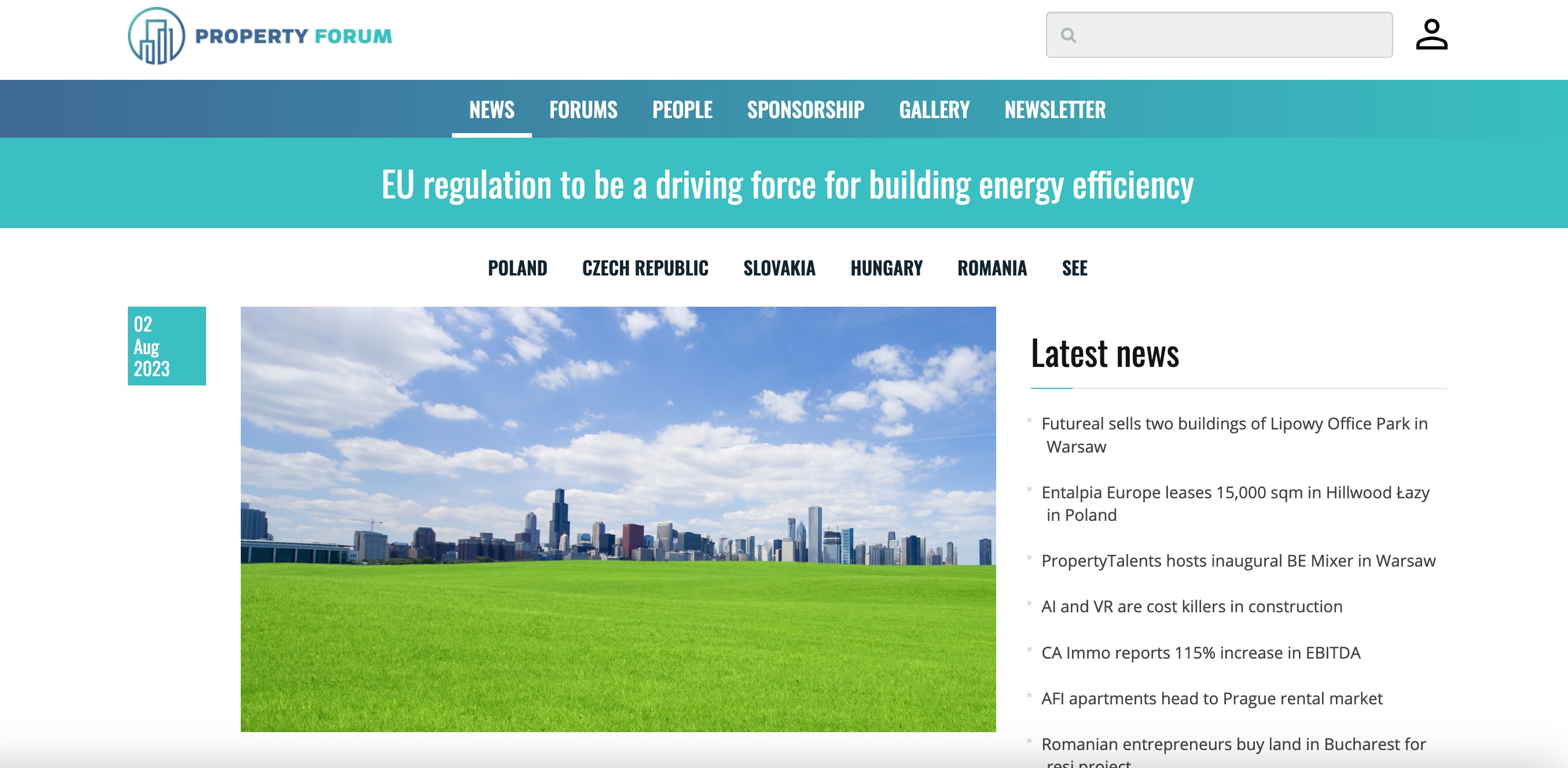Open the ROMANIA news tab
Screen dimensions: 1568x768
[992, 268]
